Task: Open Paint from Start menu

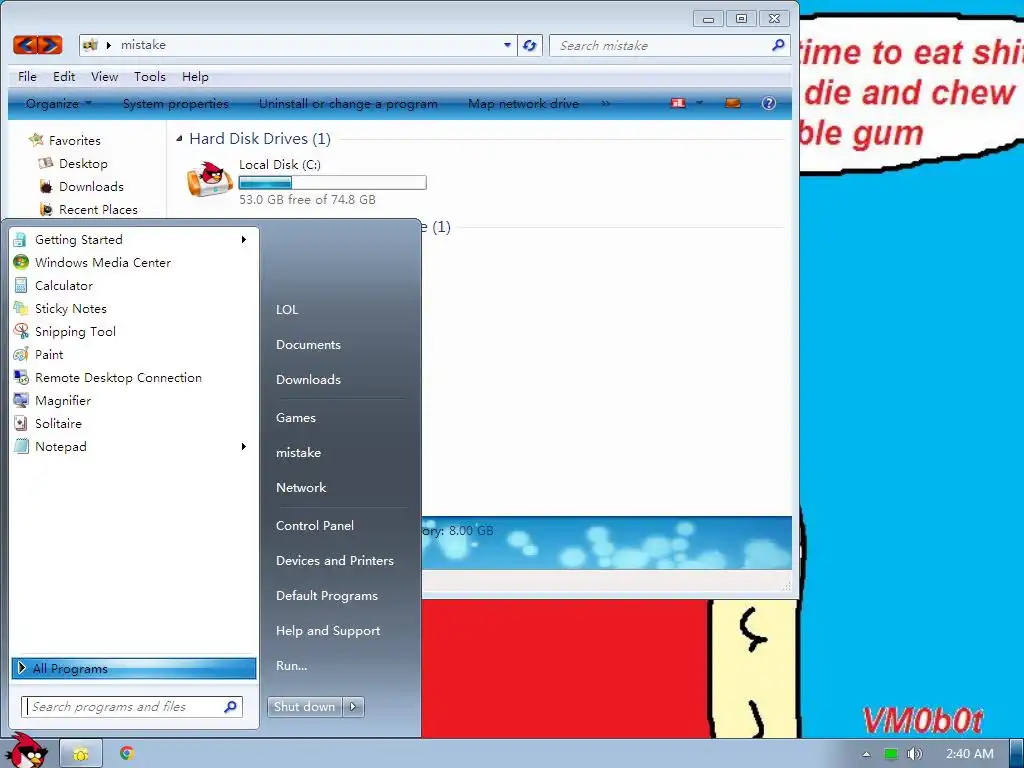Action: point(133,355)
